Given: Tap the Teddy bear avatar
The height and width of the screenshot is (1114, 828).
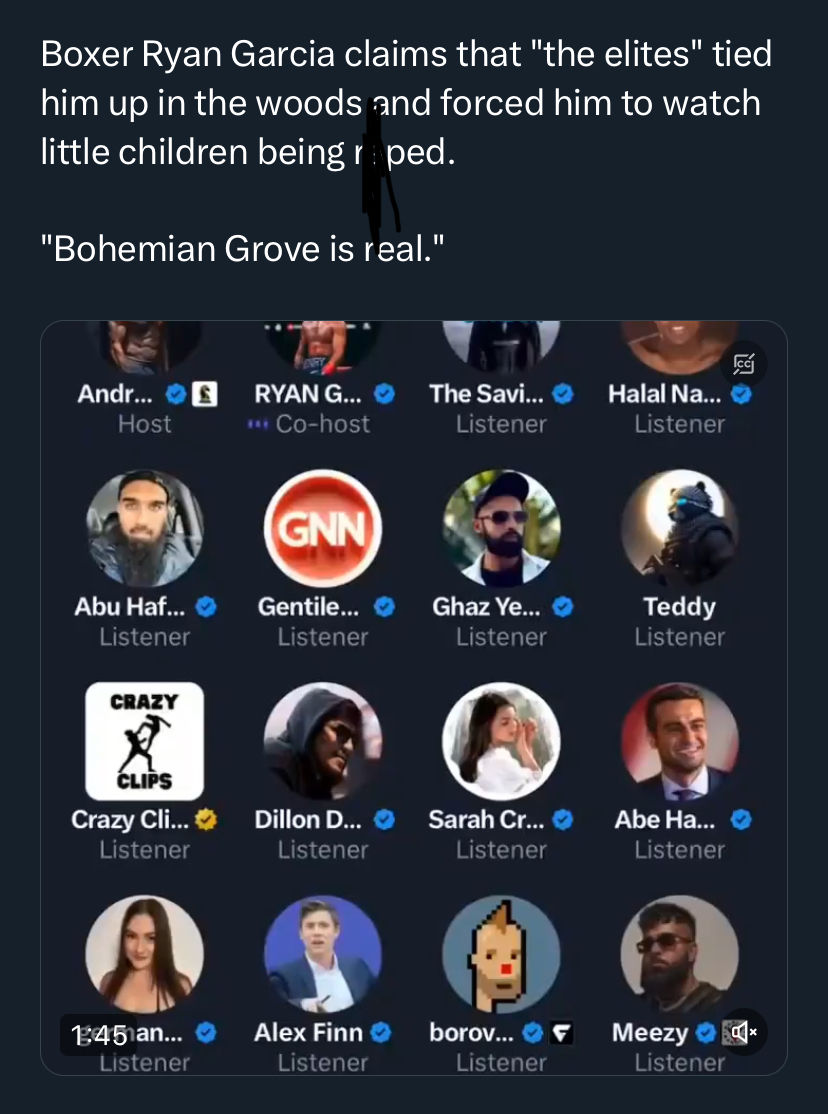Looking at the screenshot, I should (679, 528).
